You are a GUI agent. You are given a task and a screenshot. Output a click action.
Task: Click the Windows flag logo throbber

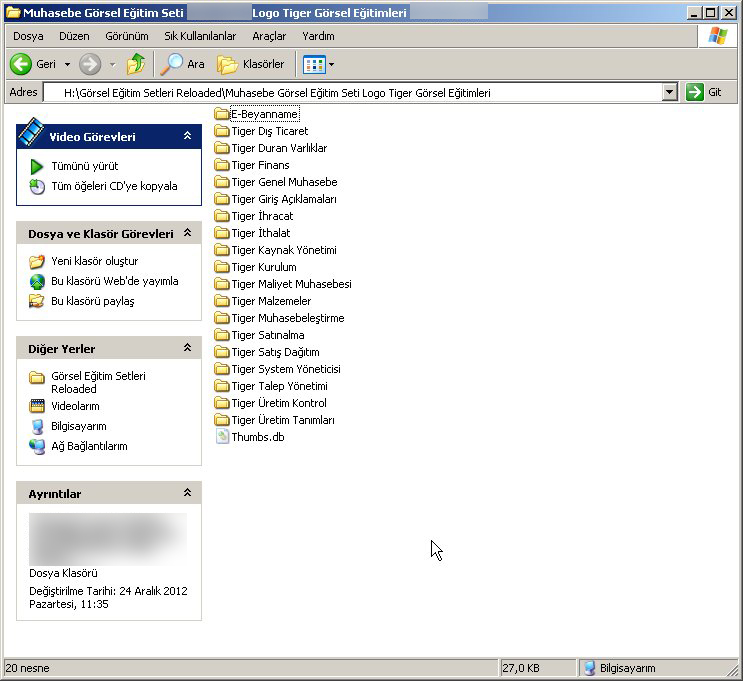click(717, 36)
